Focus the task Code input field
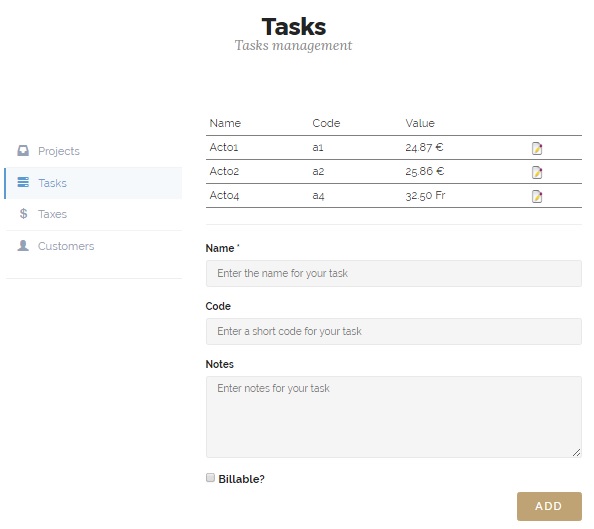 [x=394, y=331]
